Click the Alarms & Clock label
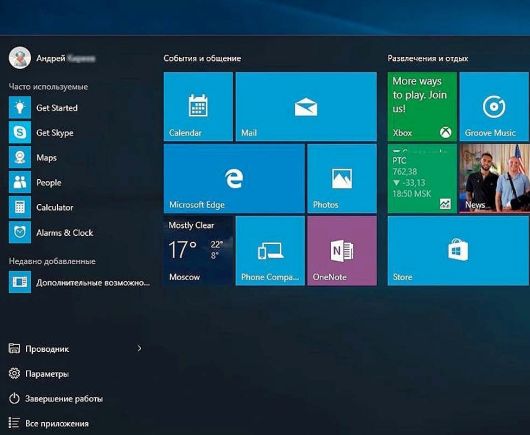This screenshot has height=435, width=530. (x=65, y=233)
